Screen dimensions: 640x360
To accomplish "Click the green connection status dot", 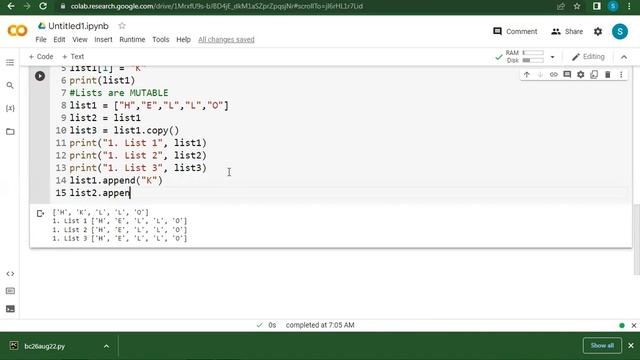I will [x=622, y=325].
